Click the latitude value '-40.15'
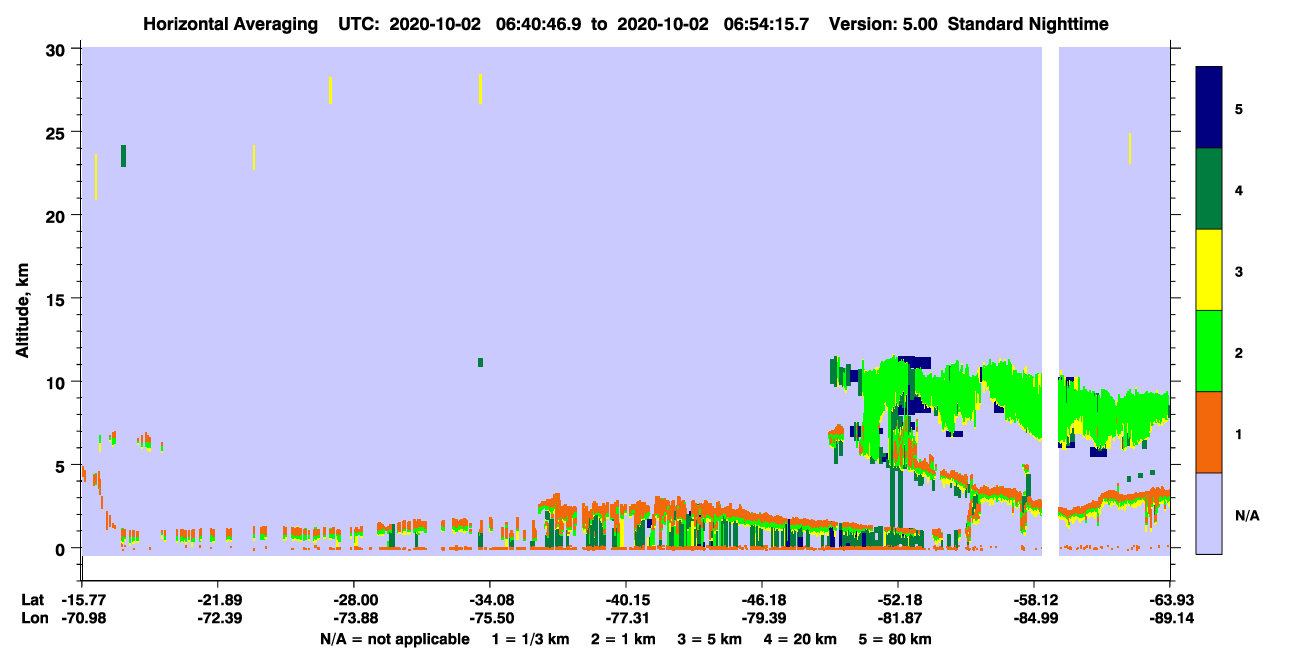Screen dimensions: 1300x667 click(626, 600)
